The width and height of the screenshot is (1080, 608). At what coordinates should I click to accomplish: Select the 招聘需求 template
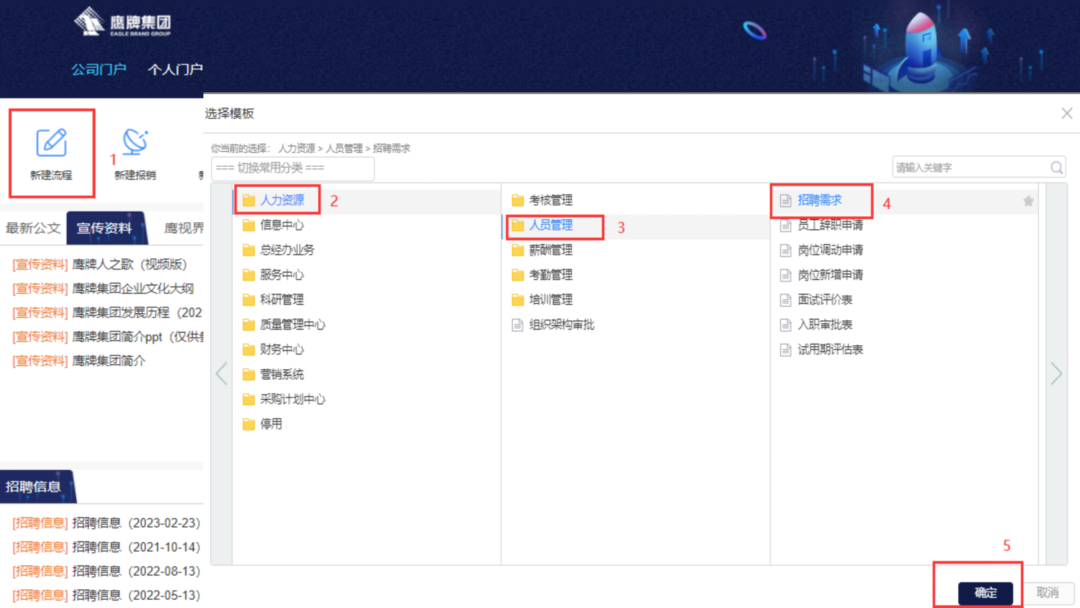[x=811, y=200]
